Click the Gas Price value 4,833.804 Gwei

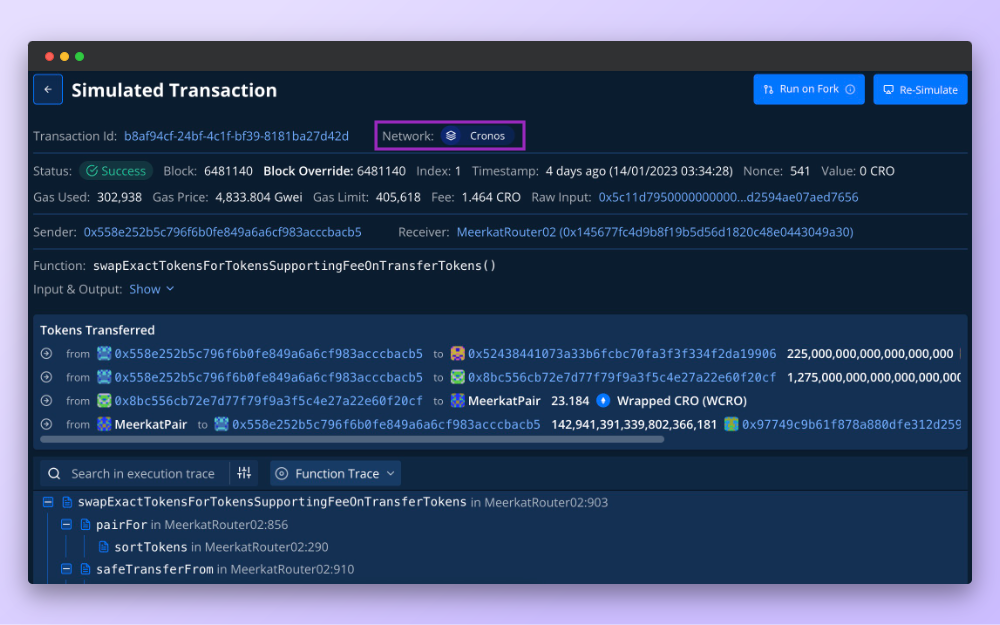point(259,197)
